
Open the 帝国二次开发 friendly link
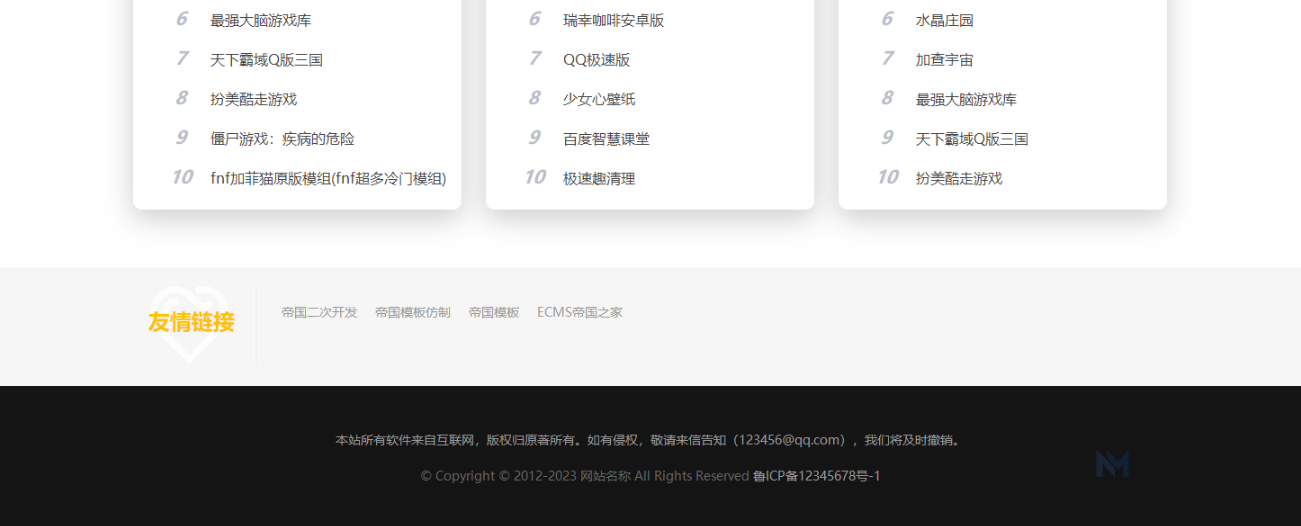pyautogui.click(x=319, y=312)
